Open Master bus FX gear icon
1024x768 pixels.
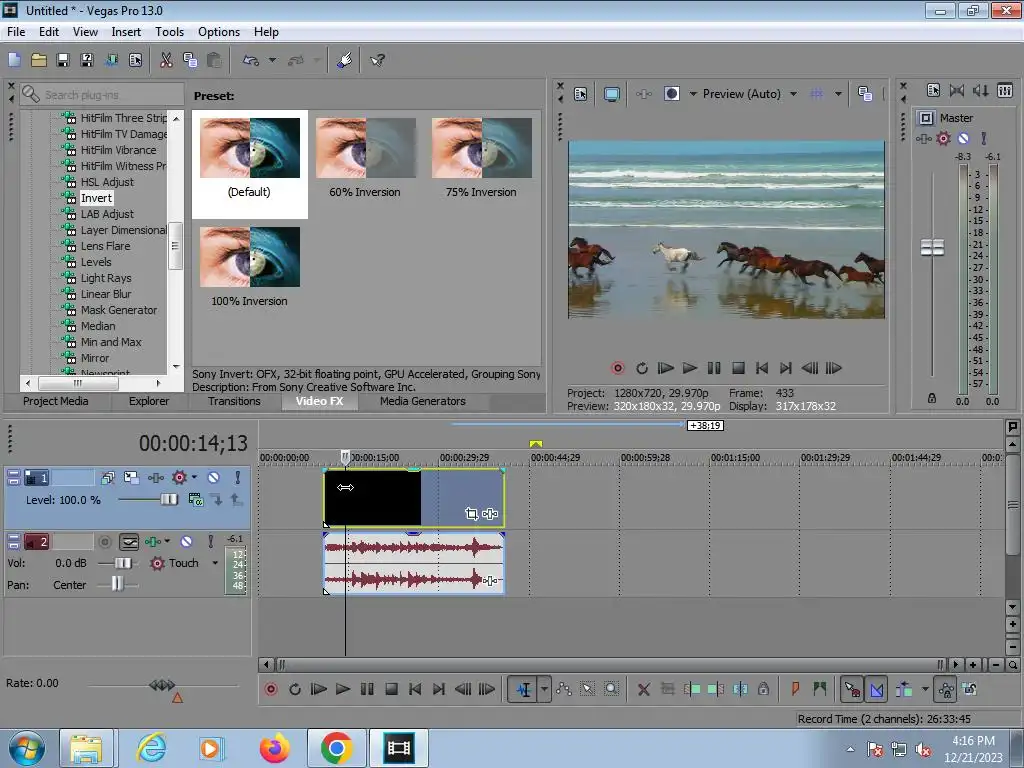click(x=943, y=138)
